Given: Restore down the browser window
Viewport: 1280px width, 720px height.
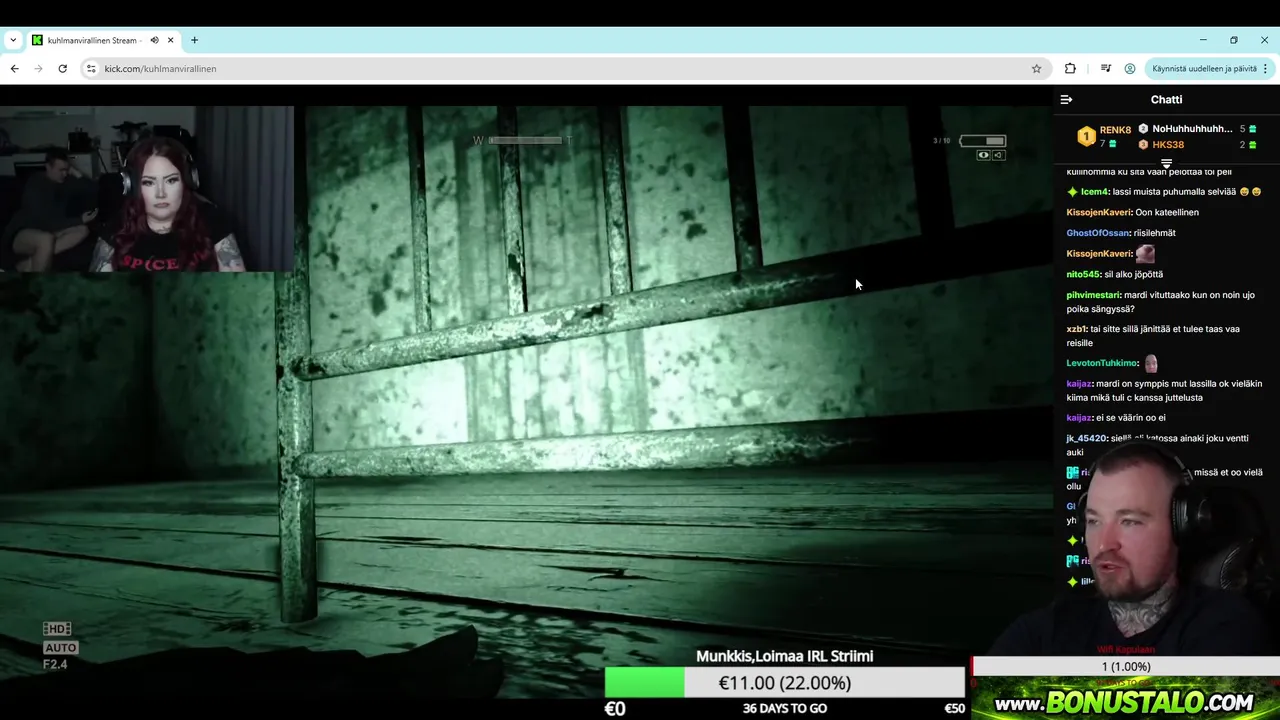Looking at the screenshot, I should point(1234,40).
